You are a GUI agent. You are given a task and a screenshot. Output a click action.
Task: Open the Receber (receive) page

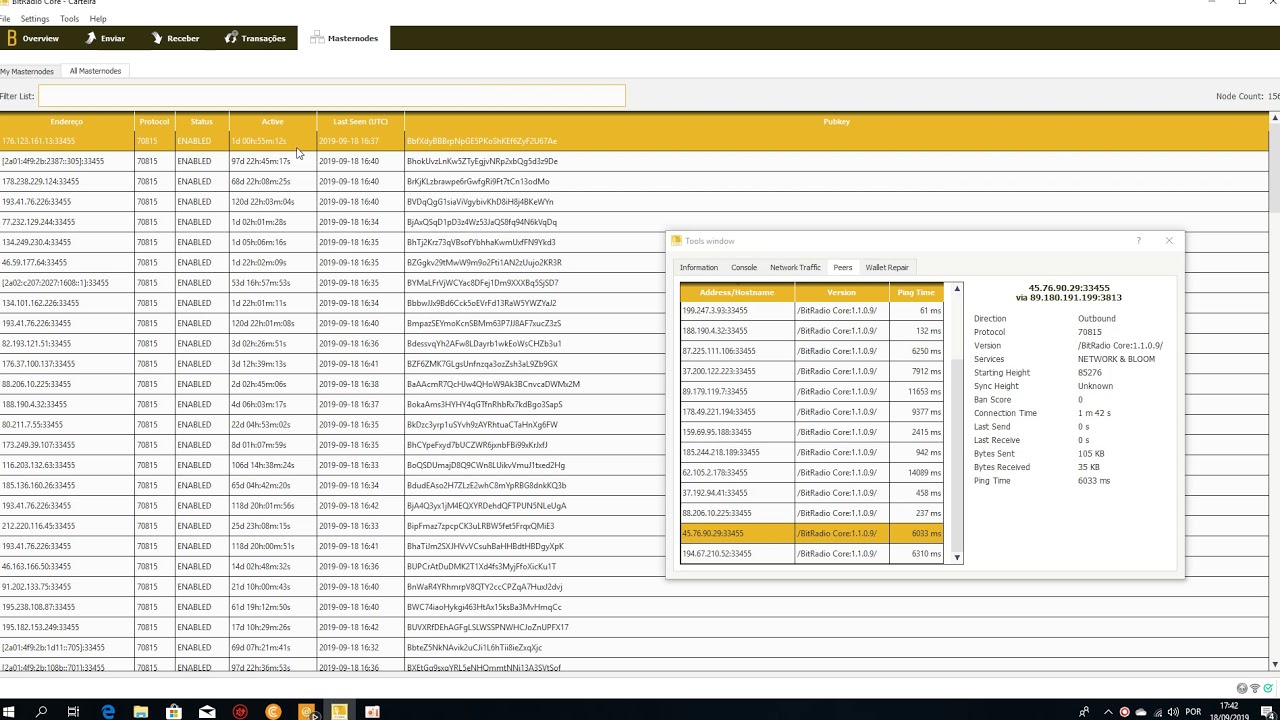click(x=175, y=38)
